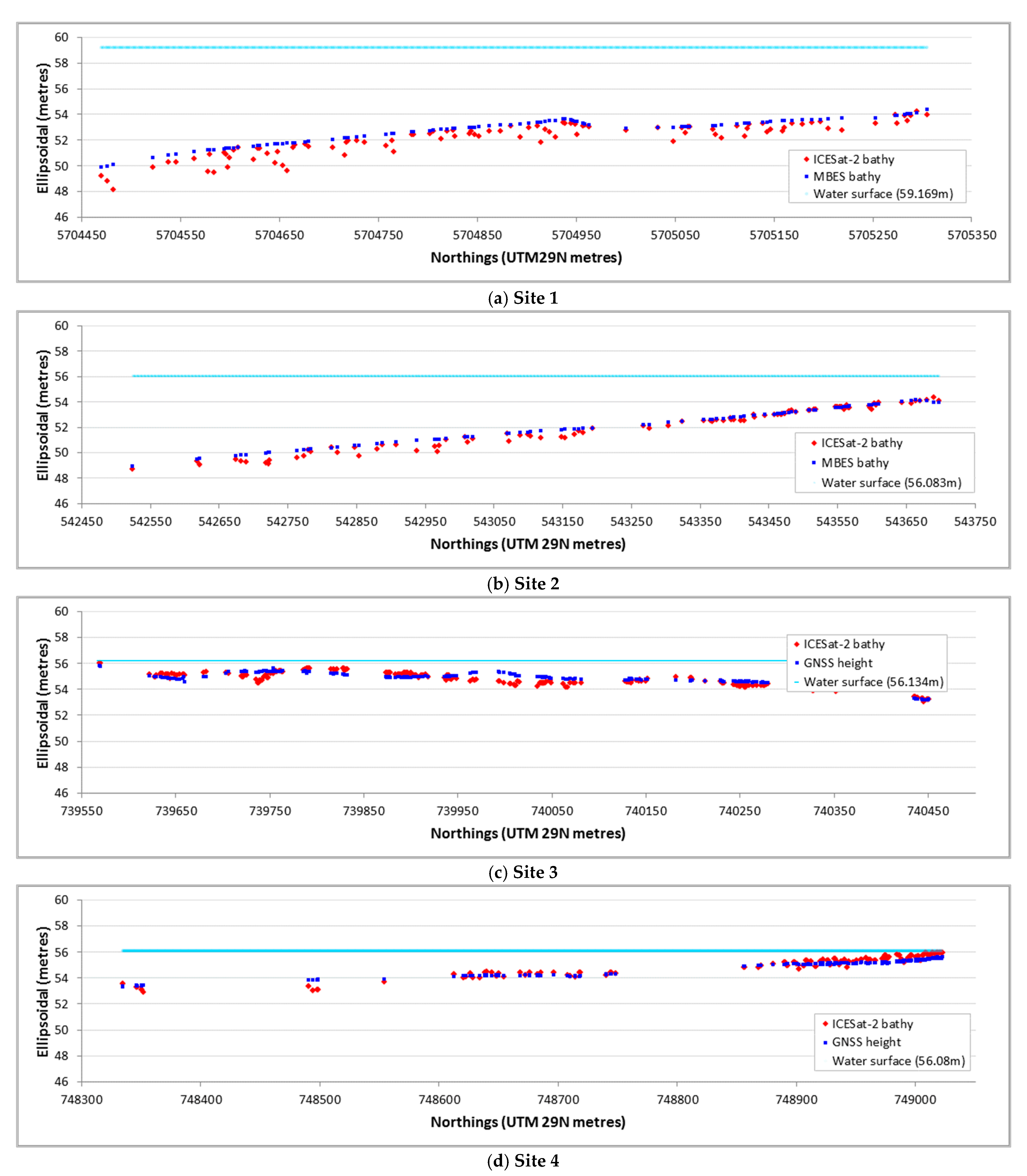Click the MBES bathy legend marker in Site 2
Viewport: 1027px width, 1176px height.
click(814, 463)
